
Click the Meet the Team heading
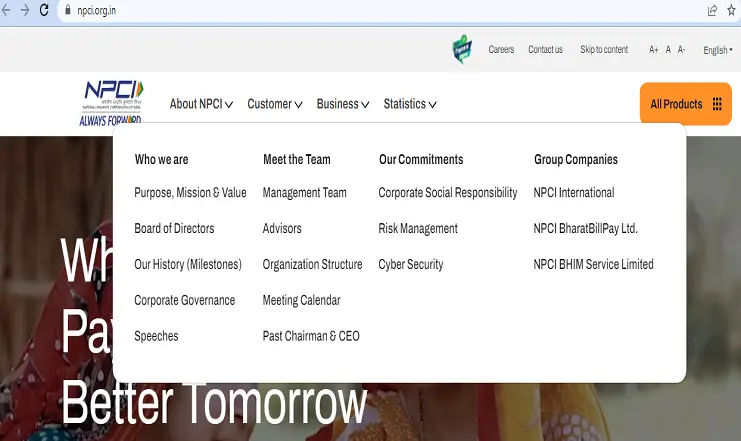(297, 160)
